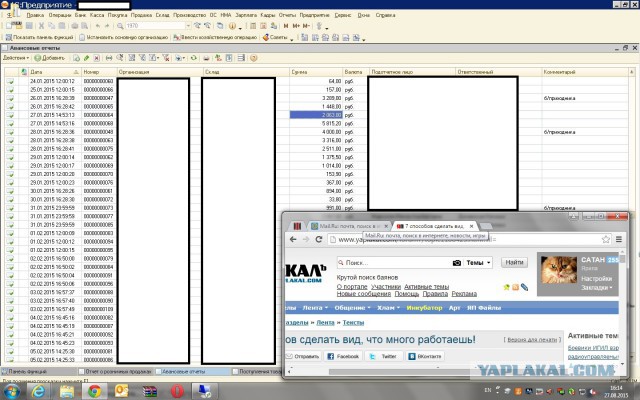Viewport: 640px width, 400px height.
Task: Click the green pencil Edit icon
Action: pyautogui.click(x=87, y=58)
